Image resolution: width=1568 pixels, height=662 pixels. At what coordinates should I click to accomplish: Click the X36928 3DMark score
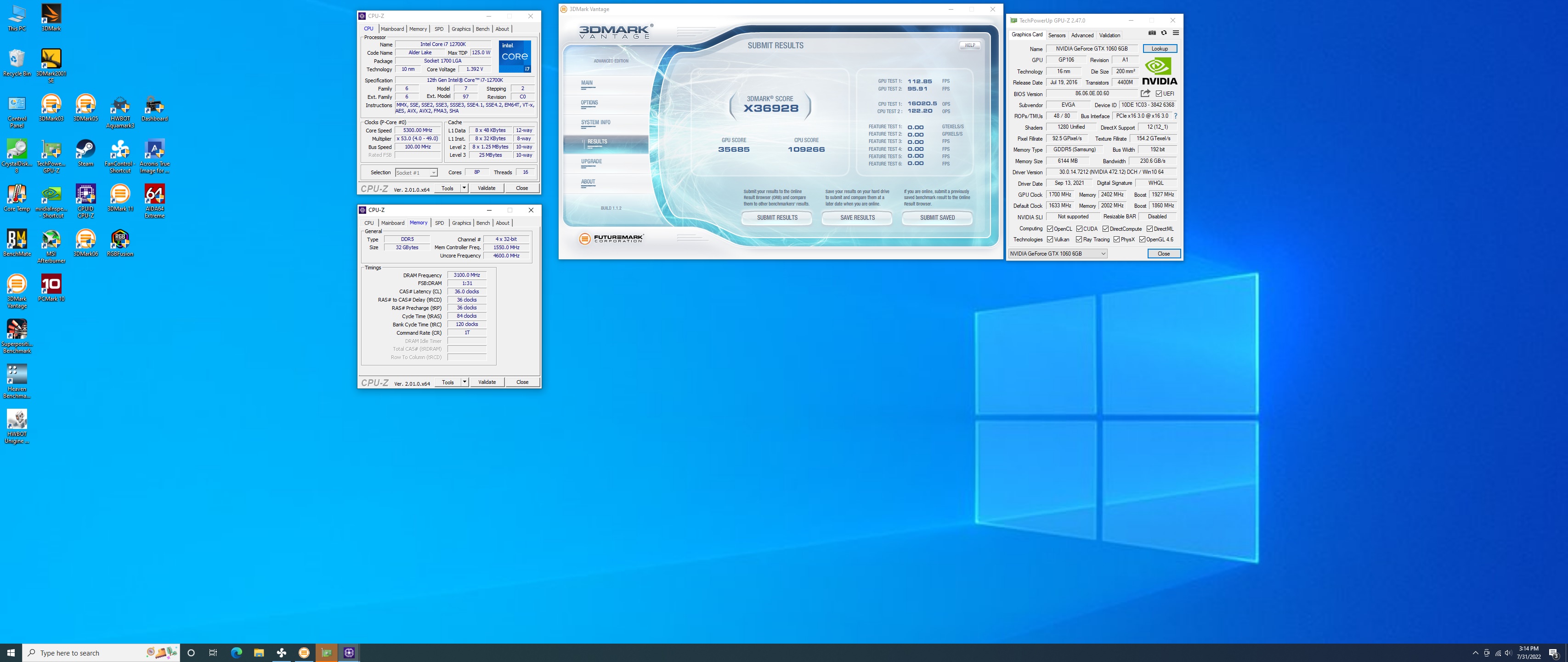point(770,109)
